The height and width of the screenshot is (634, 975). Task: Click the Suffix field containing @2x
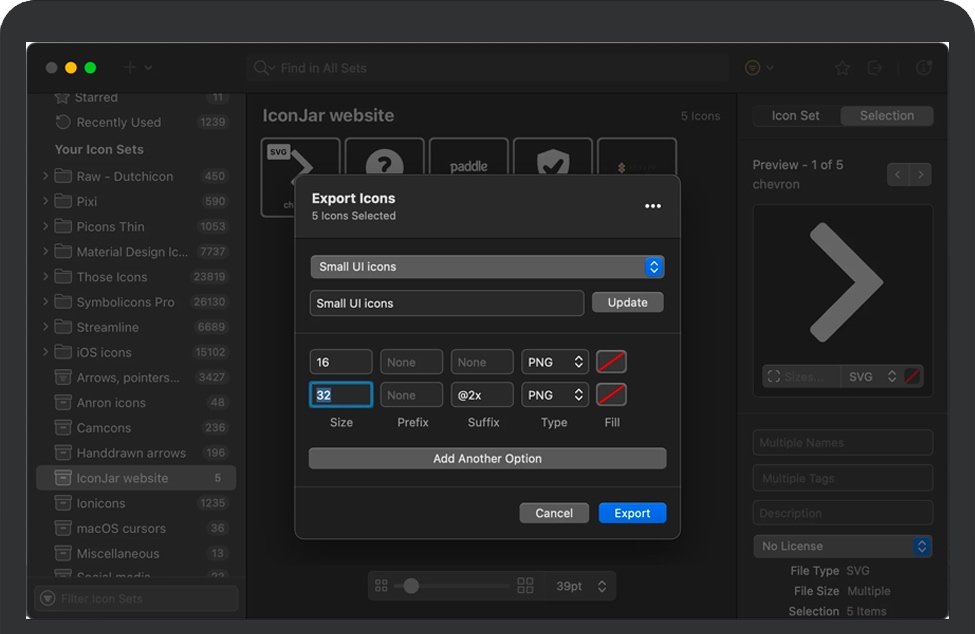[x=482, y=395]
